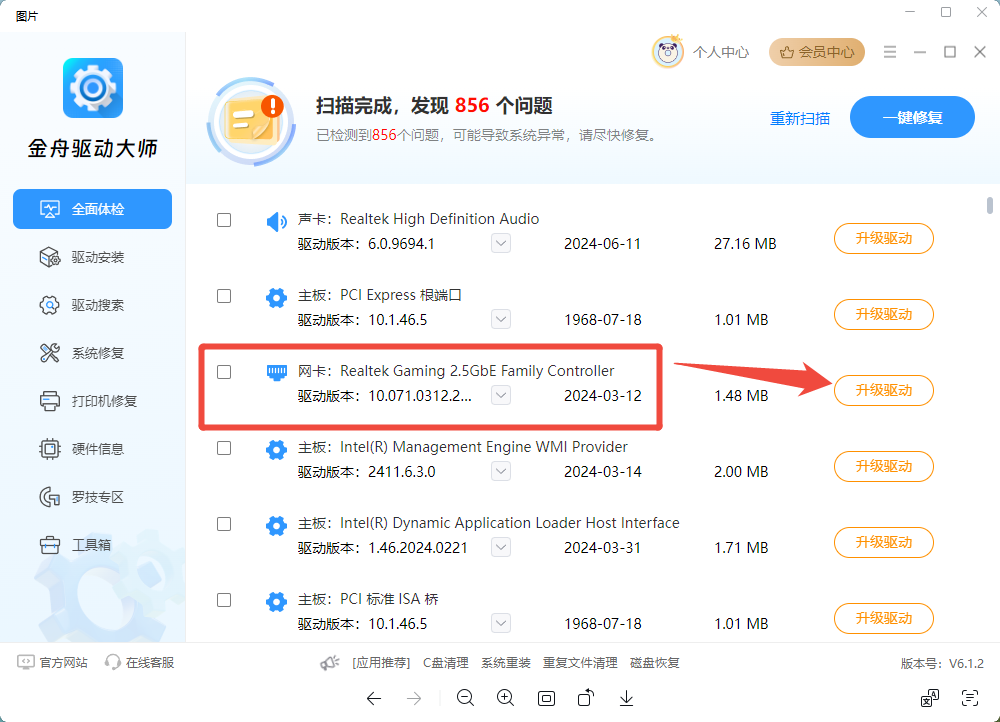Upgrade the Realtek High Definition Audio driver
The image size is (1000, 722).
(x=884, y=239)
